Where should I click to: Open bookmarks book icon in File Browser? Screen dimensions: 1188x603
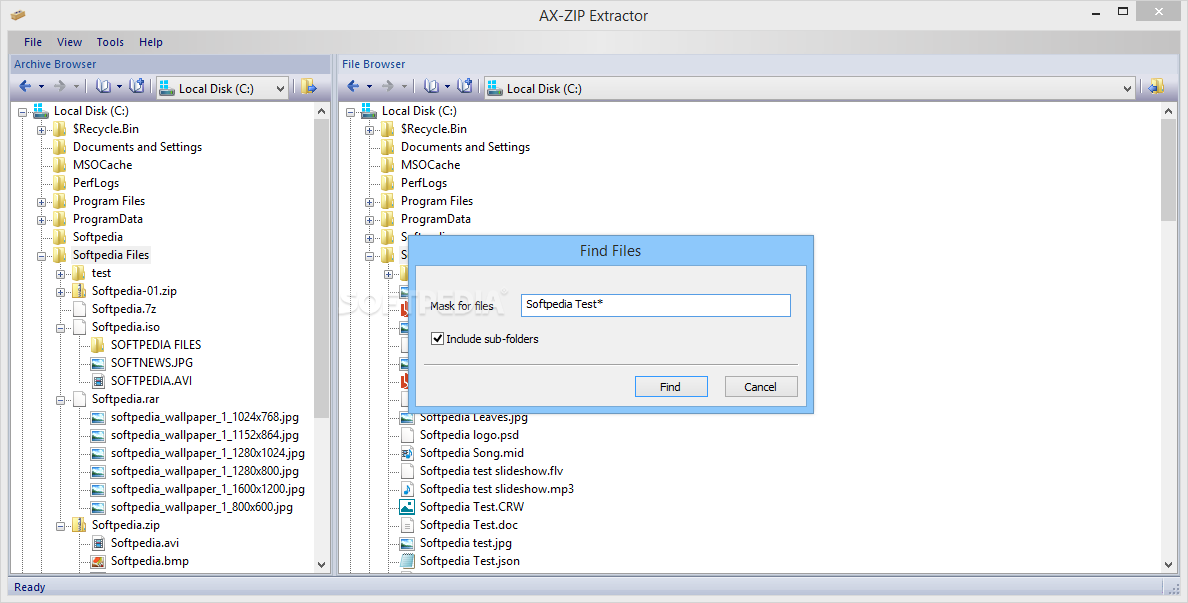[x=432, y=87]
